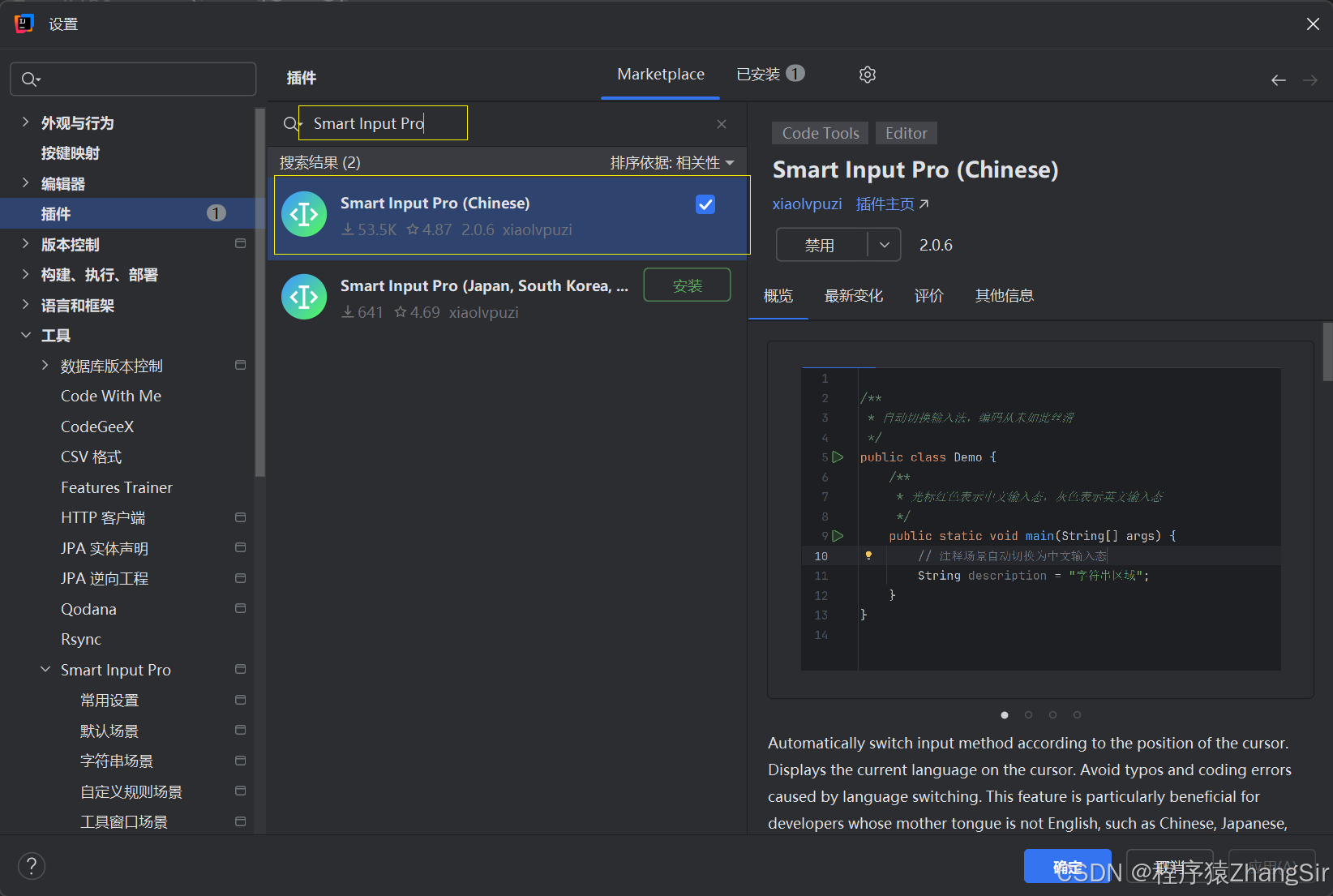The image size is (1333, 896).
Task: Collapse the Smart Input Pro tree node
Action: pyautogui.click(x=45, y=670)
